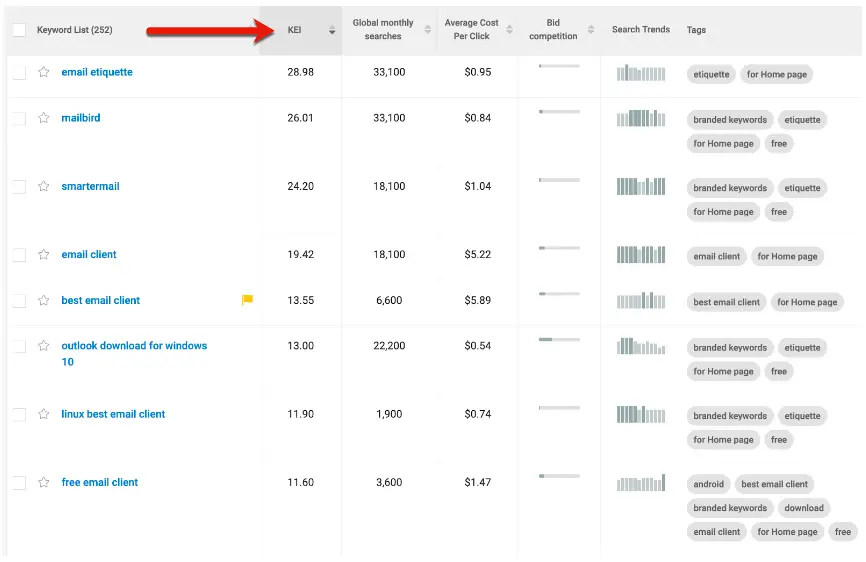The height and width of the screenshot is (562, 866).
Task: Click the email client tag on email client row
Action: click(x=716, y=257)
